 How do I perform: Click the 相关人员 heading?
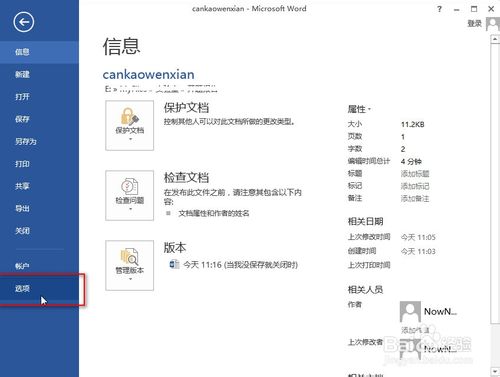click(366, 289)
